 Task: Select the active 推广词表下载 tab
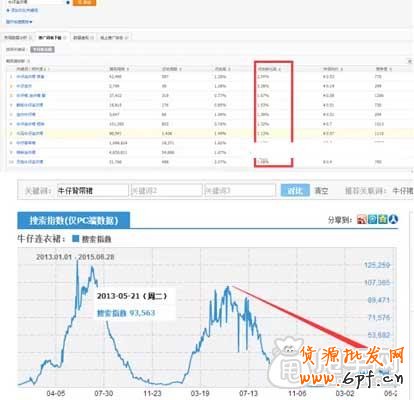click(51, 38)
